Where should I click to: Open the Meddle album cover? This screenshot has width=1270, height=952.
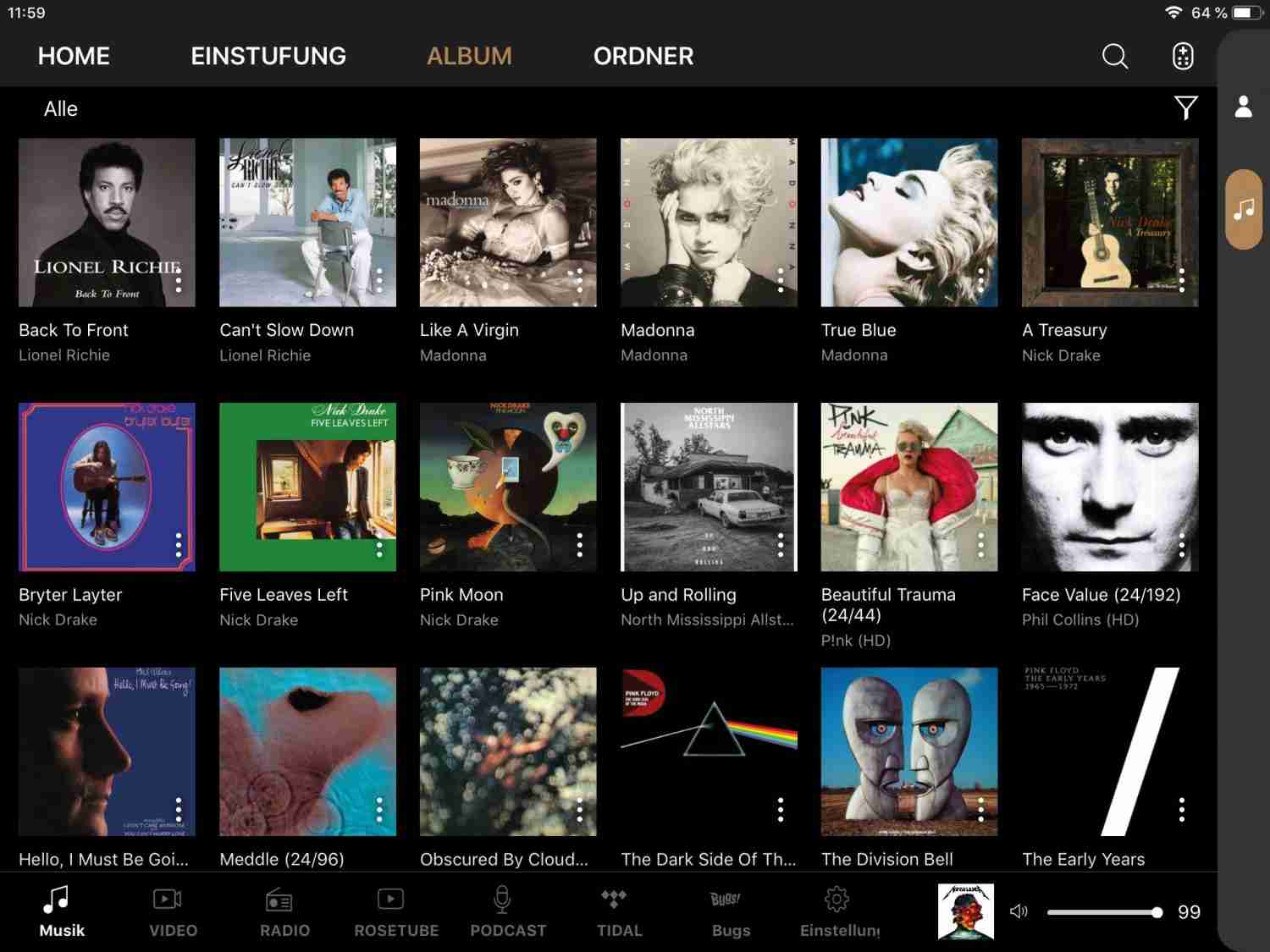(x=307, y=751)
